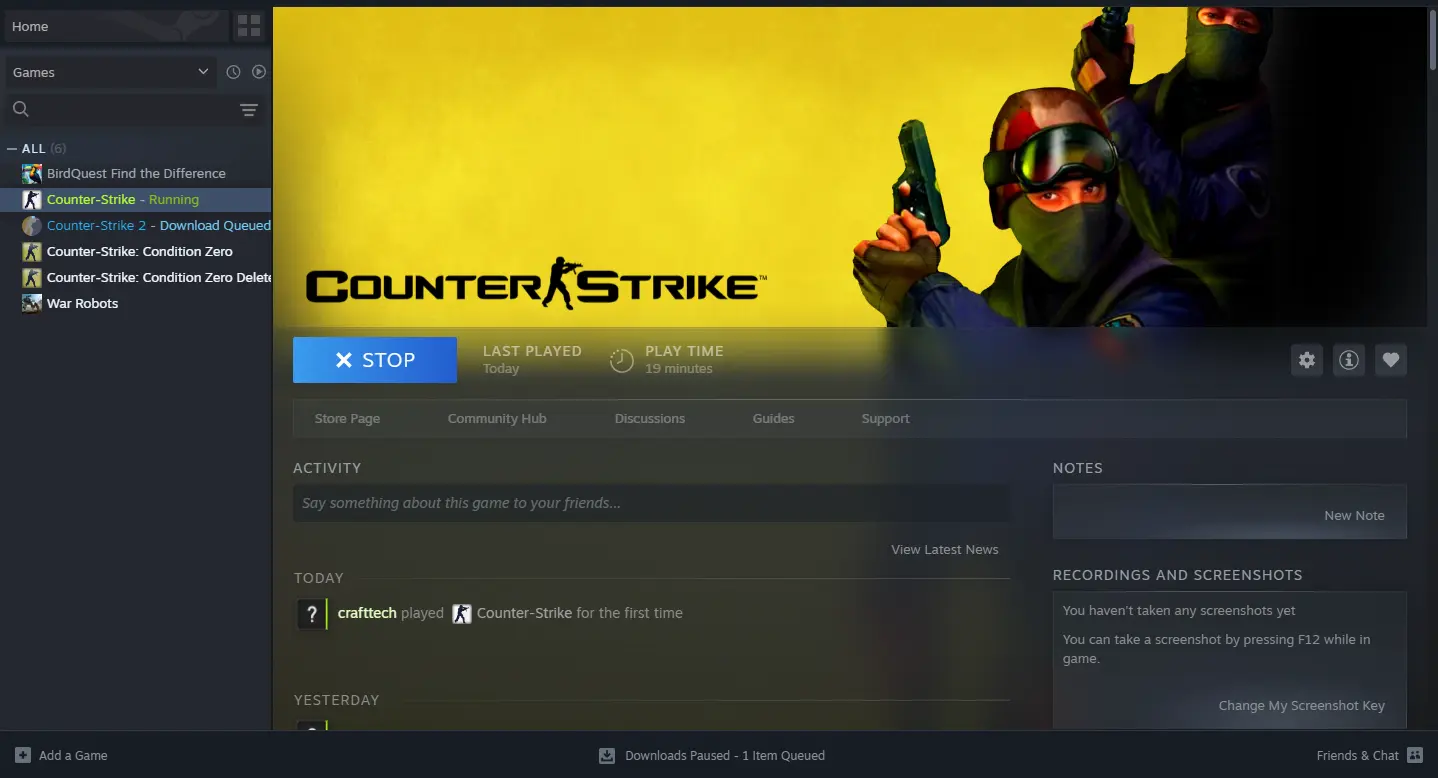Click the Counter-Strike link in Today's activity
1438x778 pixels.
pos(524,613)
